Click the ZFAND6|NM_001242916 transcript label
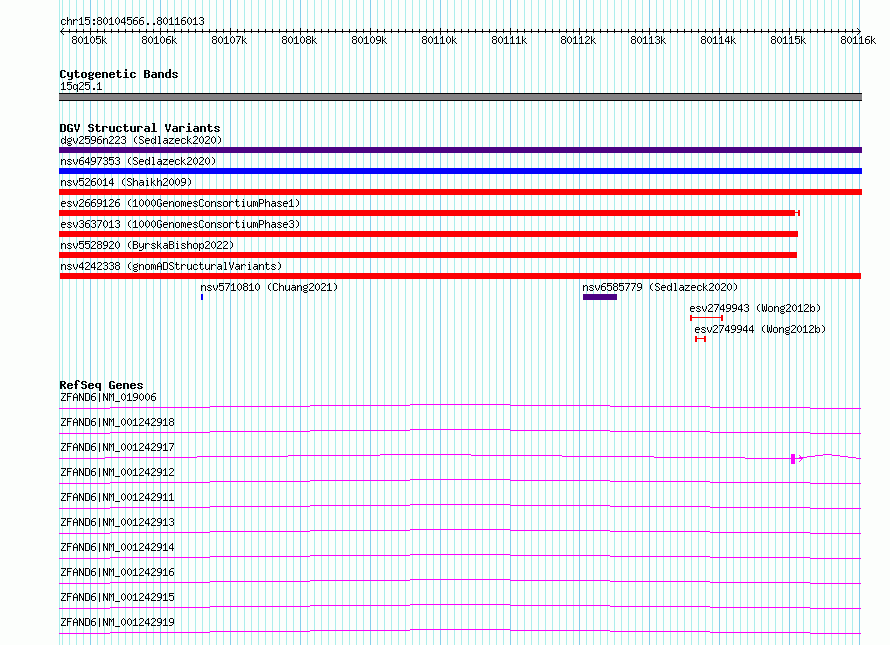Screen dimensions: 890x645 (x=117, y=572)
